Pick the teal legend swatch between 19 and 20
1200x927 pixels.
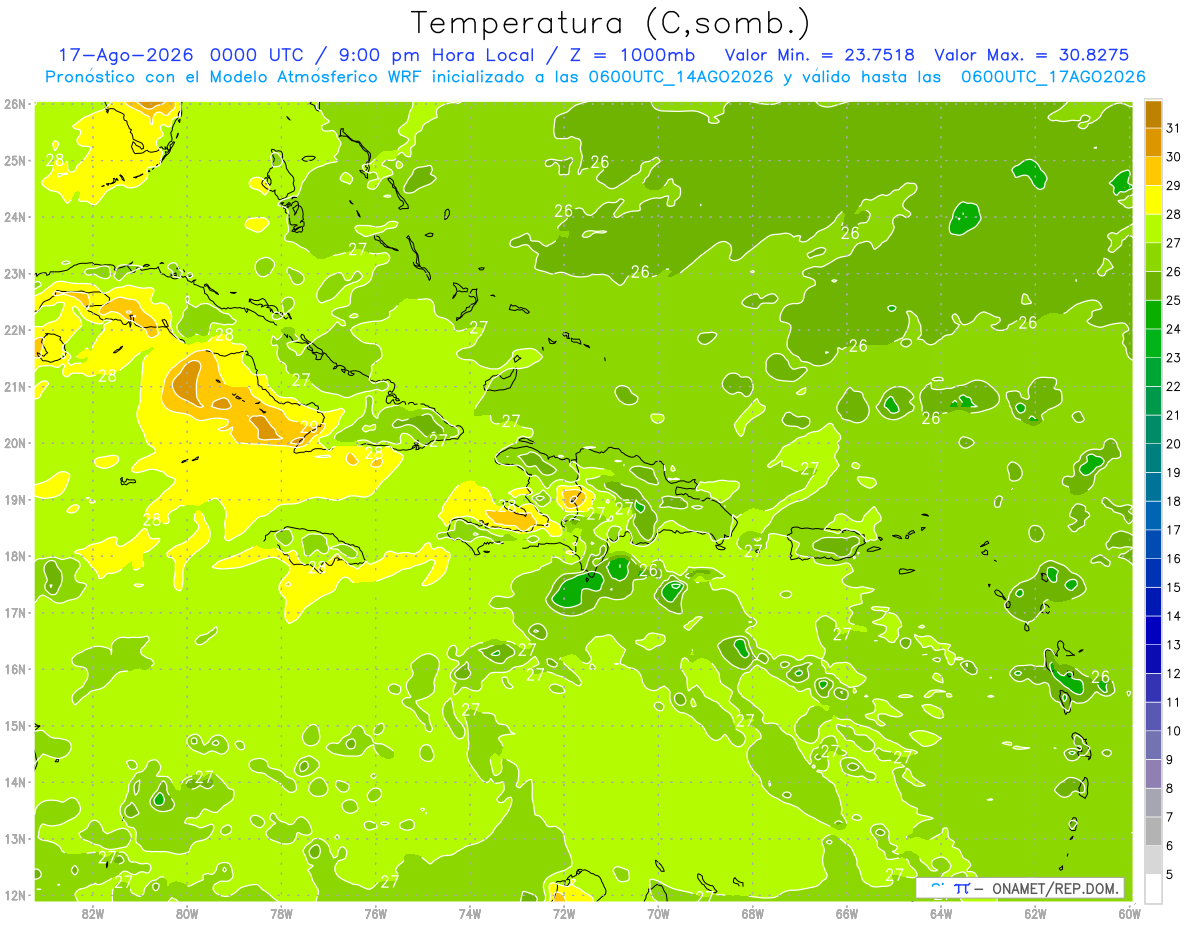pyautogui.click(x=1153, y=459)
